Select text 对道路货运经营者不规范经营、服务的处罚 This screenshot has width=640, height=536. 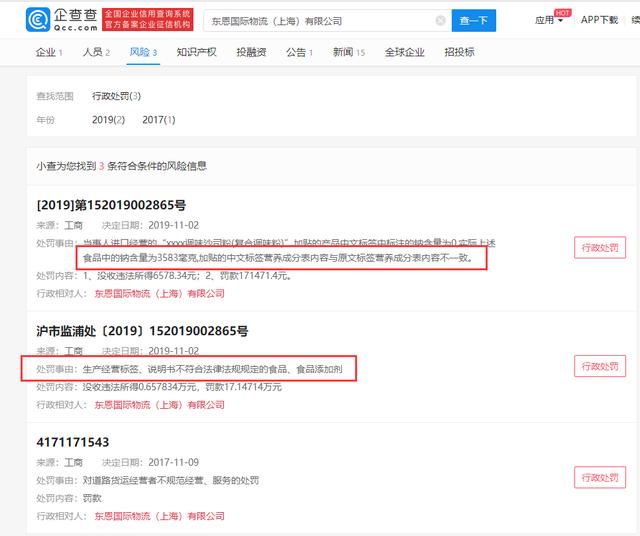(x=171, y=480)
